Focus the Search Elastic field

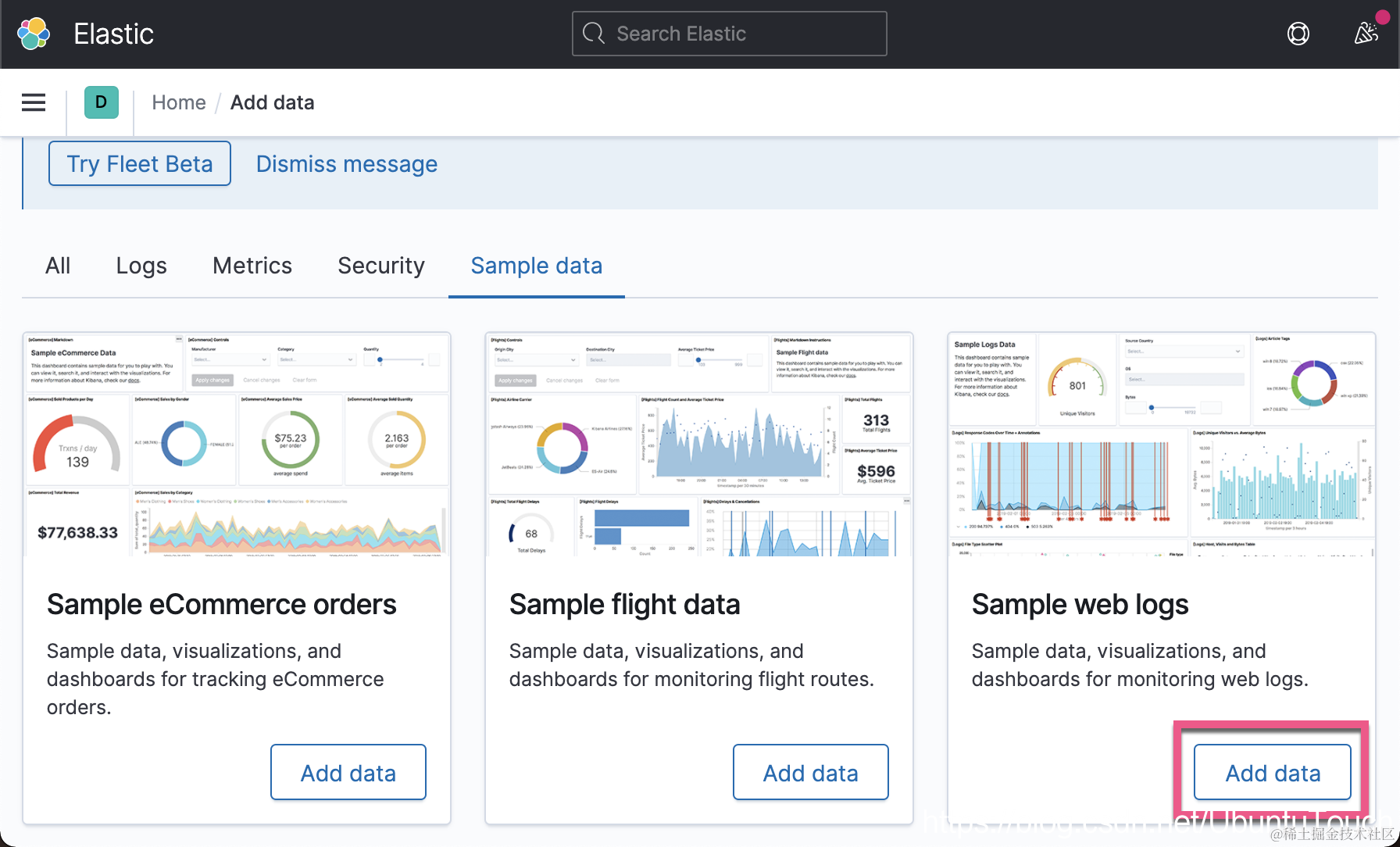click(x=730, y=34)
